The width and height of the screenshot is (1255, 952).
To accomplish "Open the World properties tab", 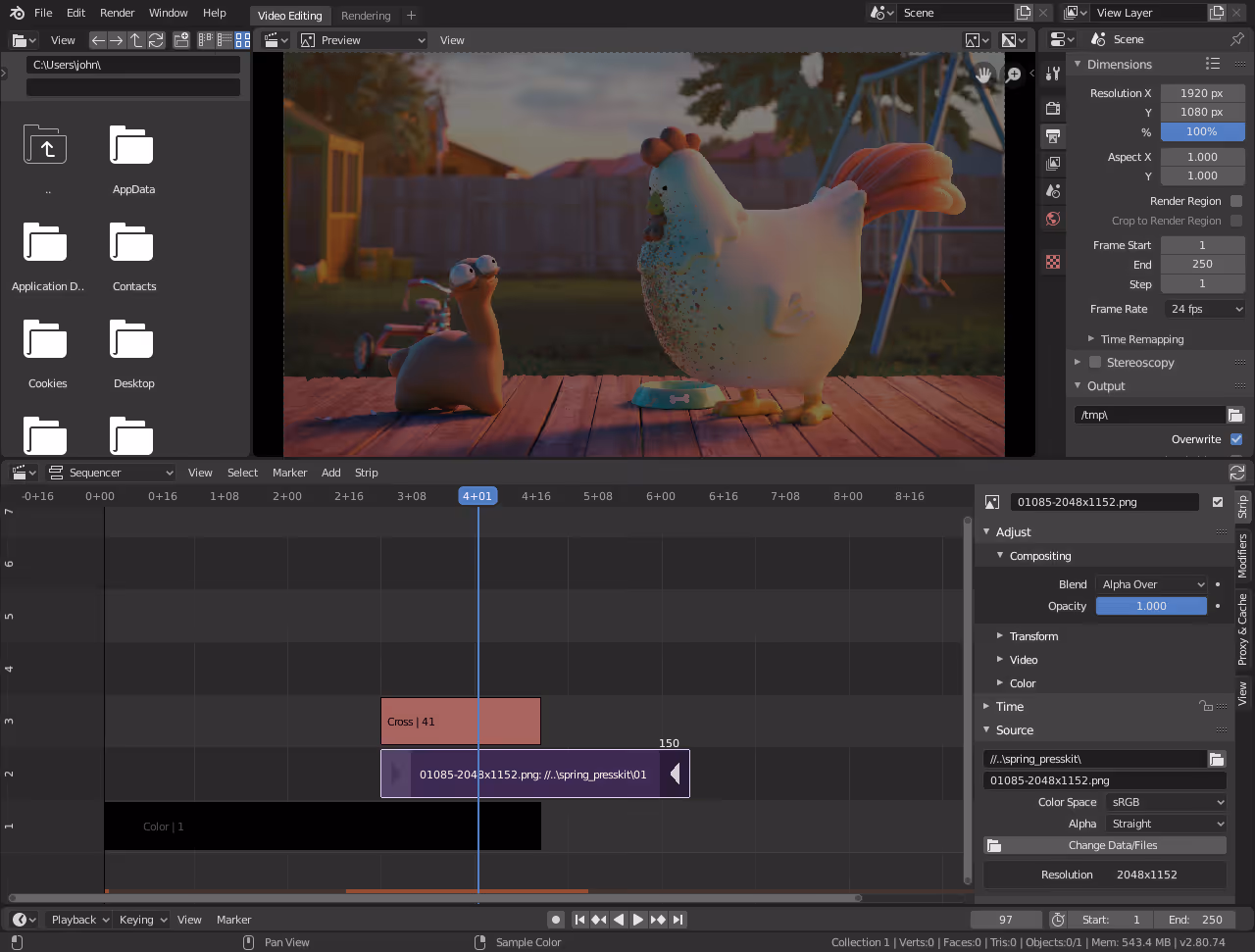I will coord(1053,219).
